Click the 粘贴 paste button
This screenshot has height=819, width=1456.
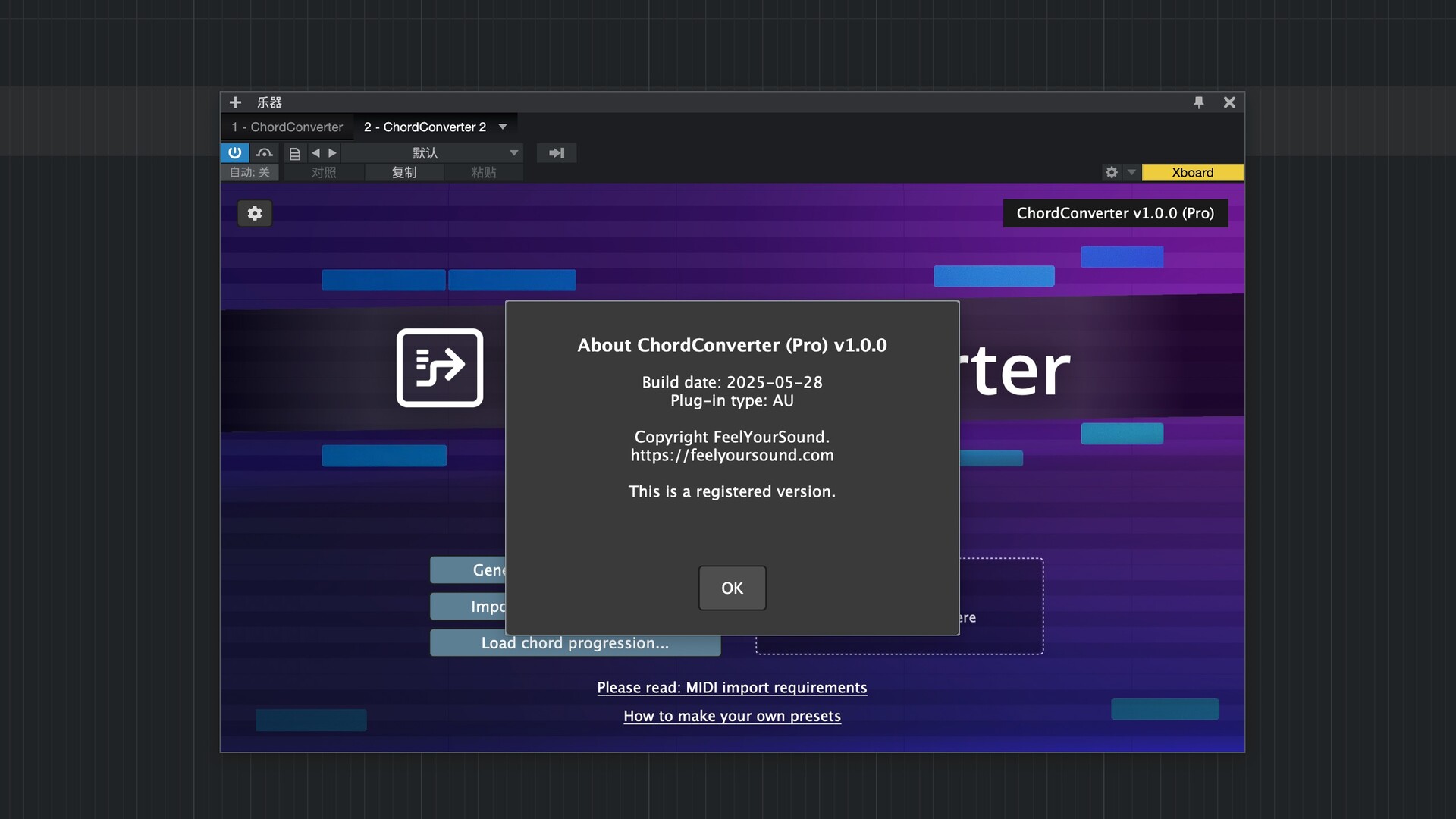pos(484,172)
